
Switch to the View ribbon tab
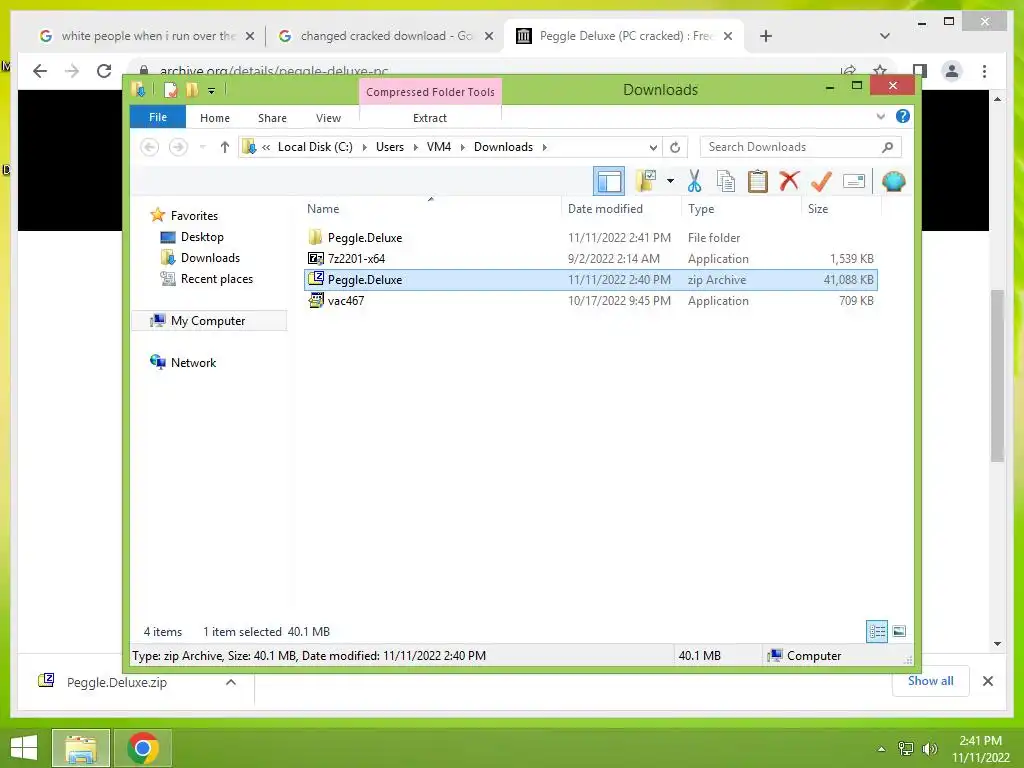(328, 118)
